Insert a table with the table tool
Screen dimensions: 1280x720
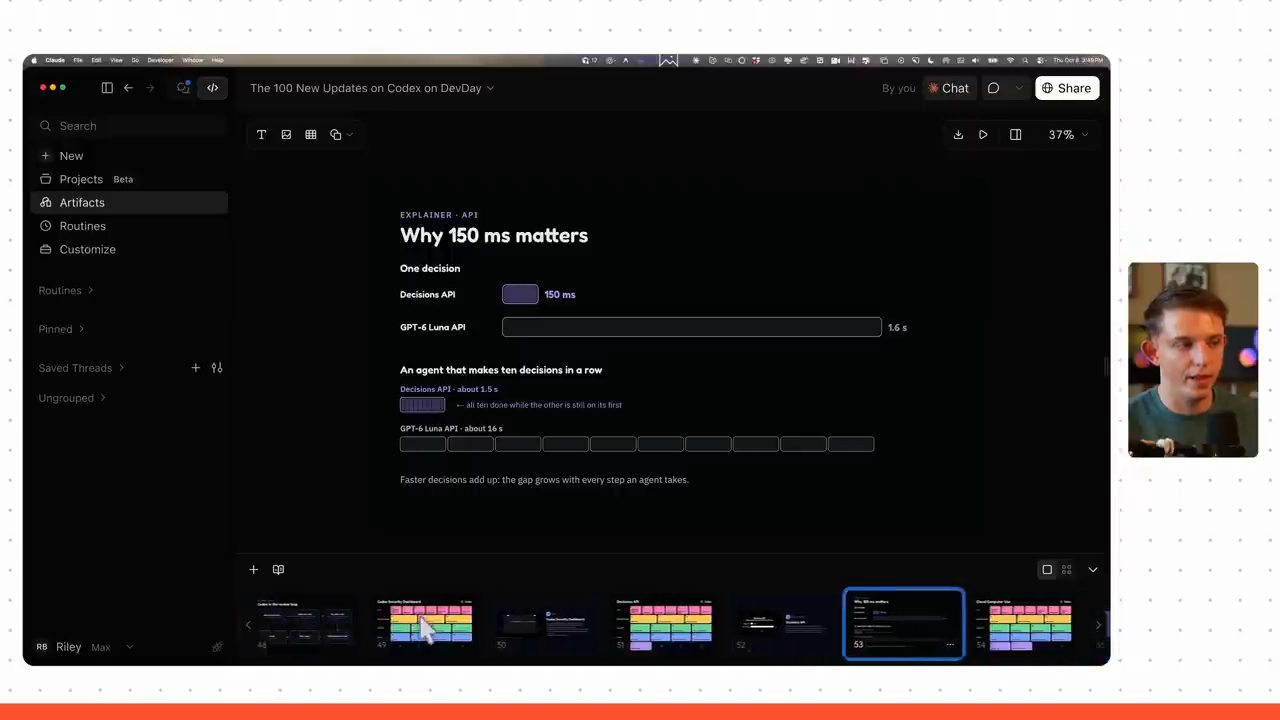point(311,135)
